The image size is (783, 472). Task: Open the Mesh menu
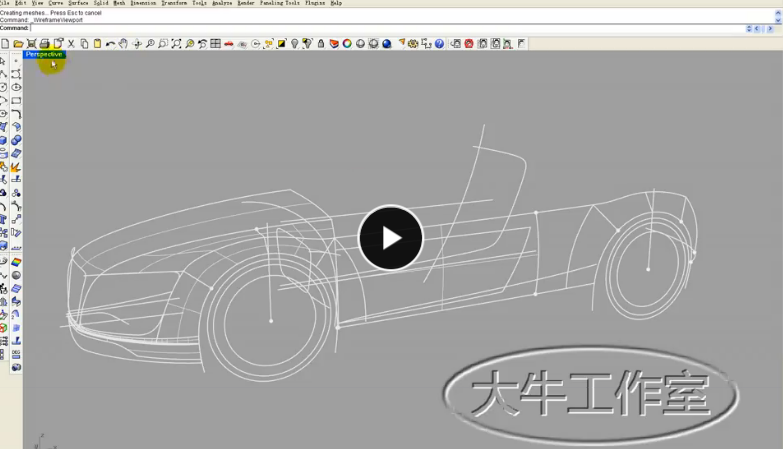(x=119, y=3)
